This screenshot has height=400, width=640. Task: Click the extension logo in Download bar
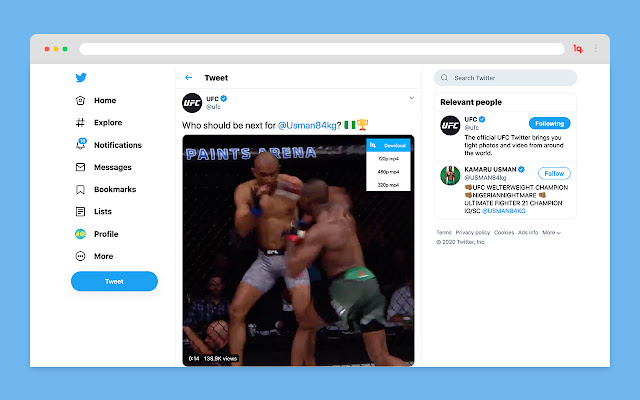pos(373,145)
